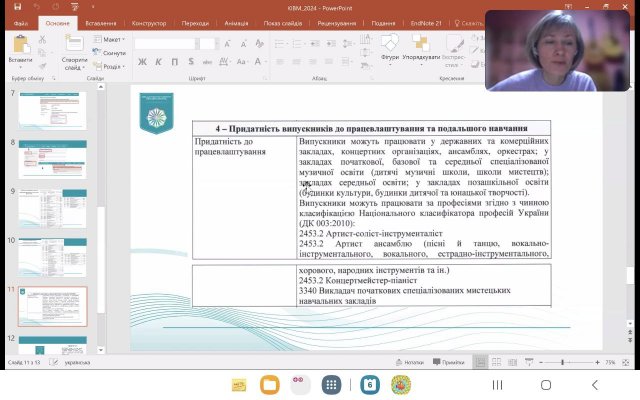Open the Примітки comments button

(449, 362)
